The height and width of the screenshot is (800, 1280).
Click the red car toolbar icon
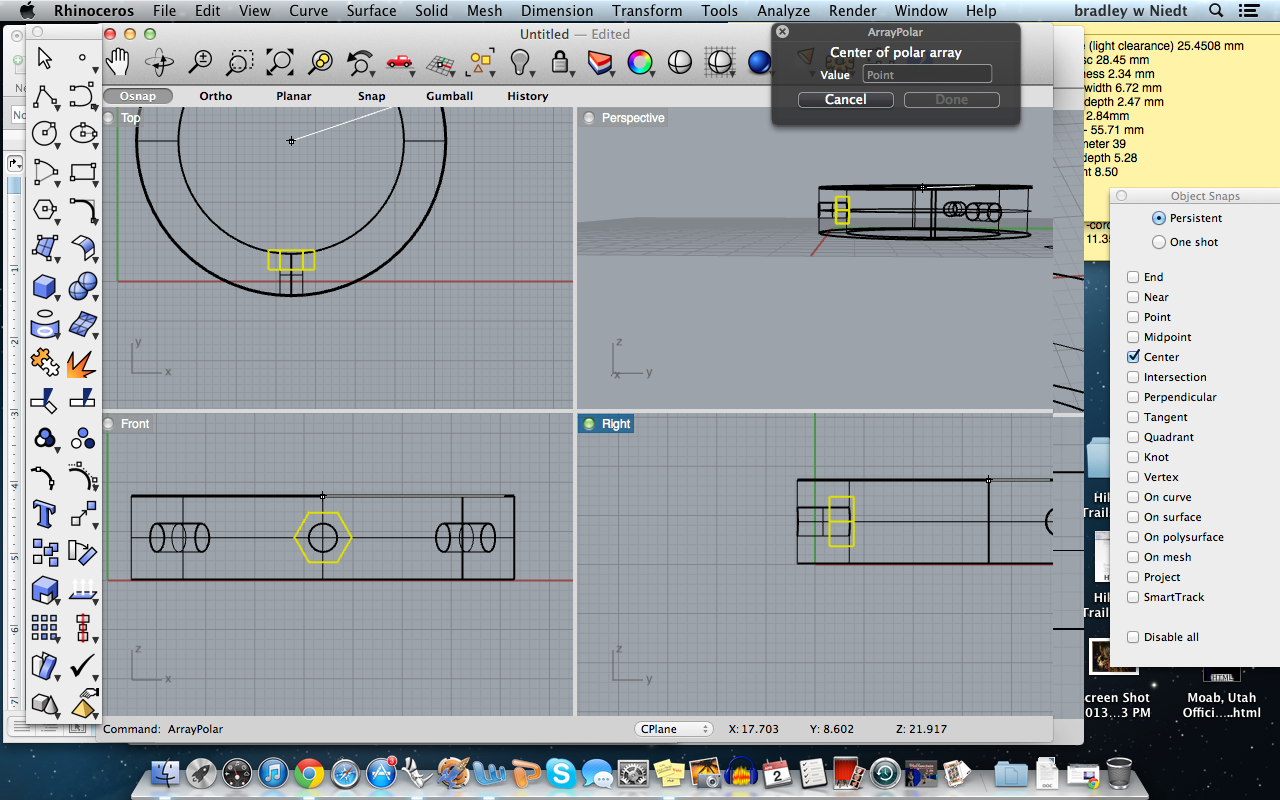point(399,62)
